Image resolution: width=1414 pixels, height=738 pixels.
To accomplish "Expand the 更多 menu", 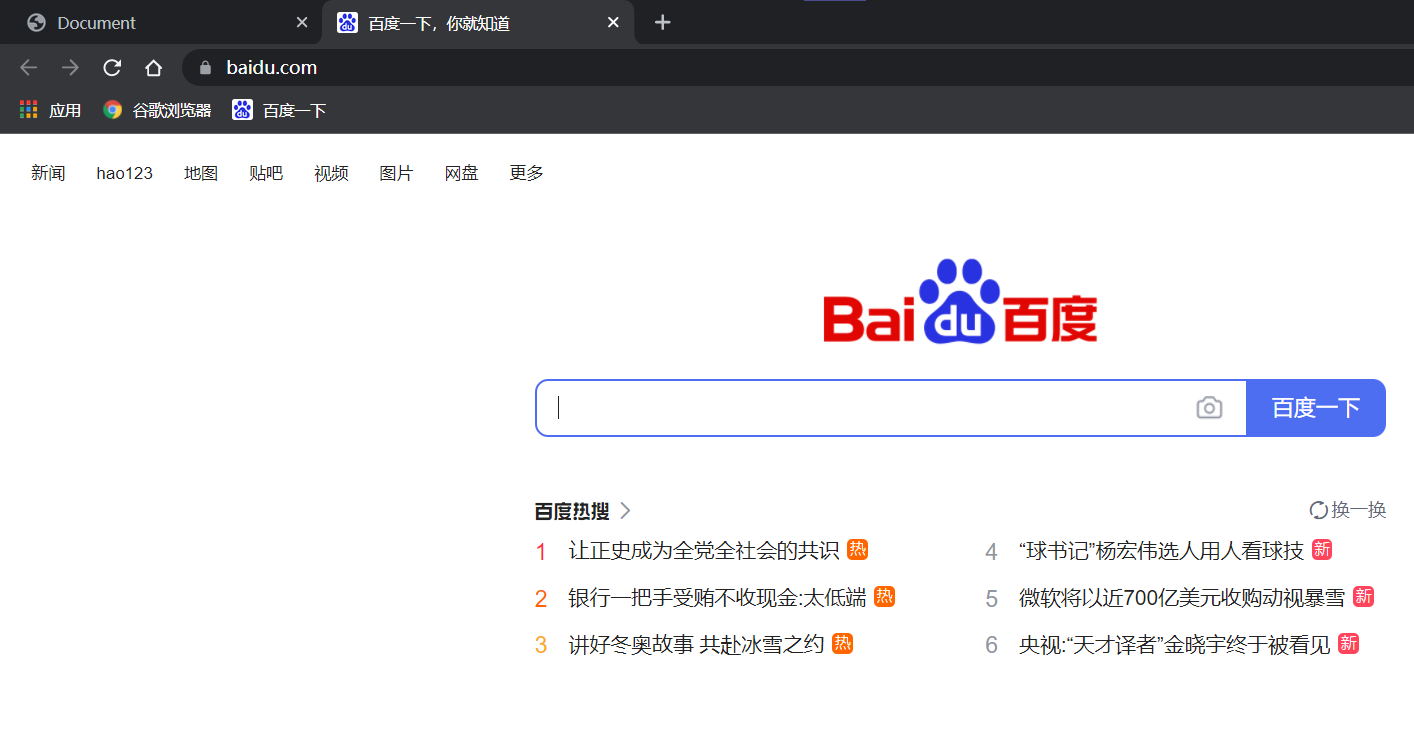I will (526, 172).
